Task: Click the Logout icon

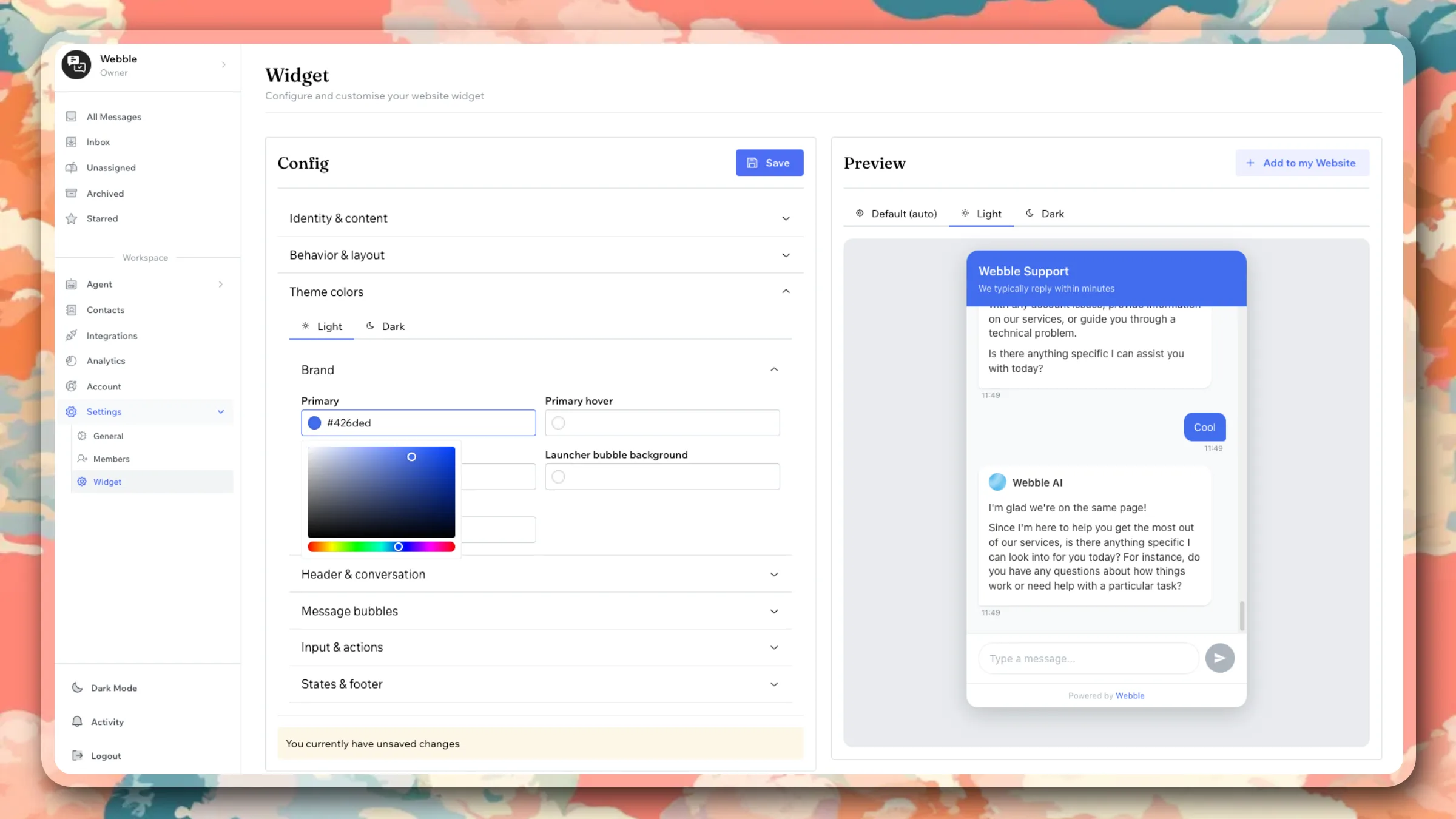Action: coord(77,756)
